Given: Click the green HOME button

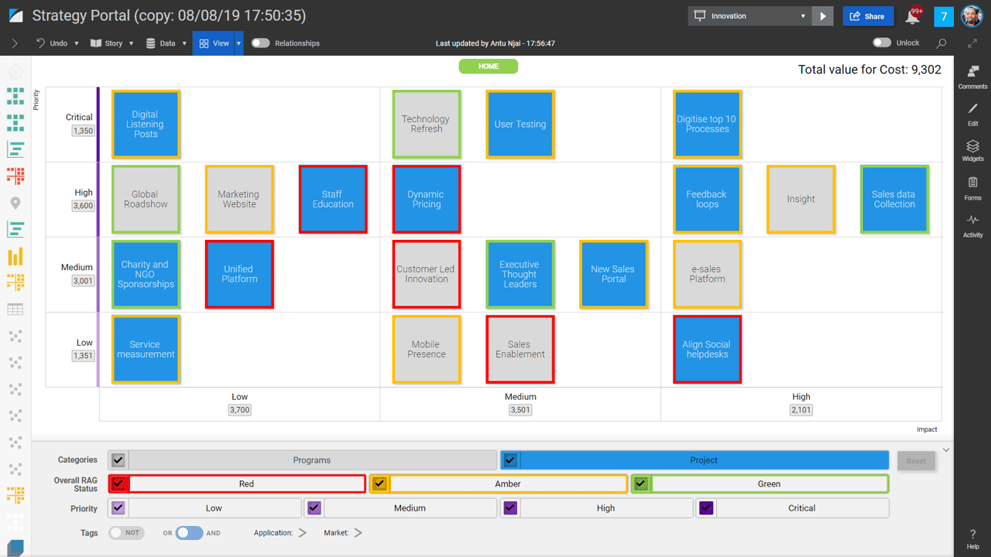Looking at the screenshot, I should point(488,66).
